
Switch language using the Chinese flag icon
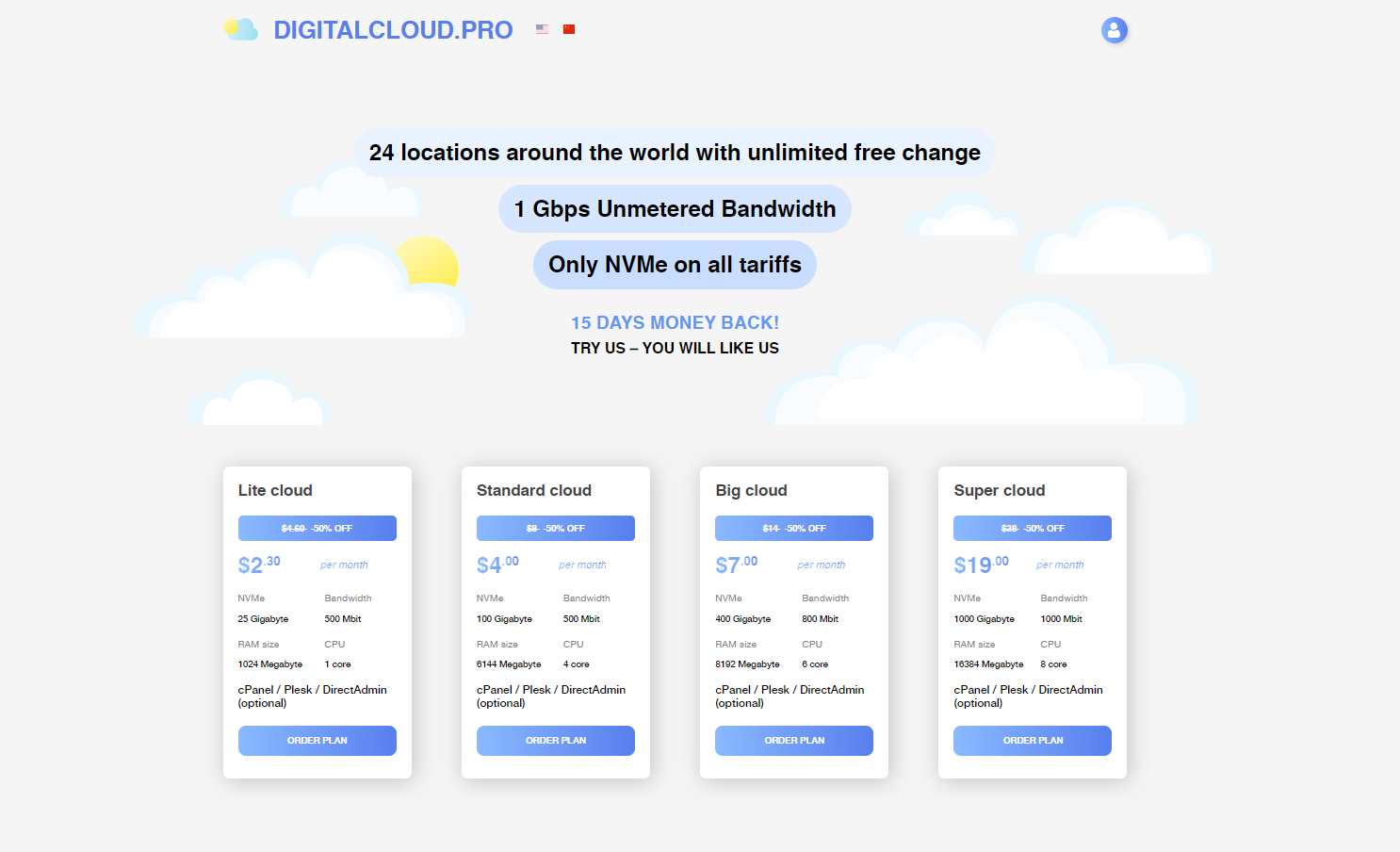[x=568, y=29]
